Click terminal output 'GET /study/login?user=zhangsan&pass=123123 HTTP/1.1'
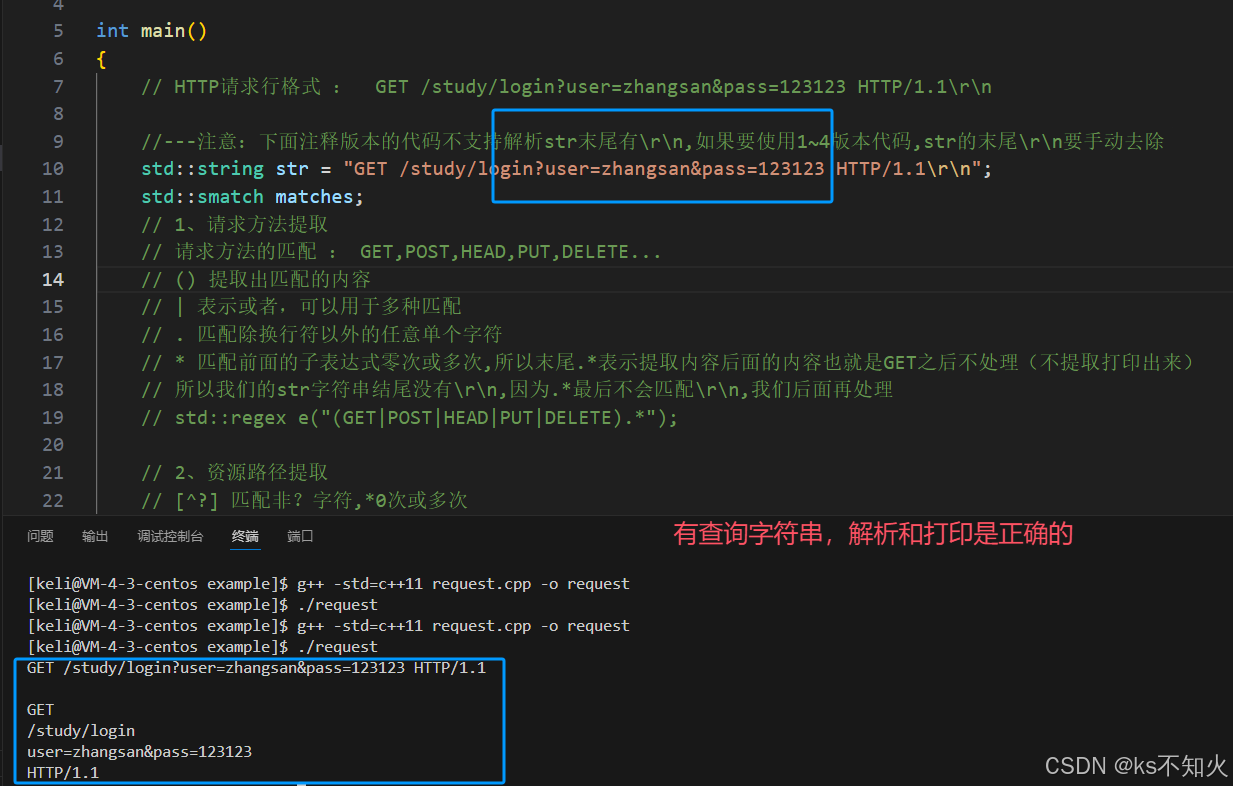Image resolution: width=1233 pixels, height=786 pixels. click(256, 668)
